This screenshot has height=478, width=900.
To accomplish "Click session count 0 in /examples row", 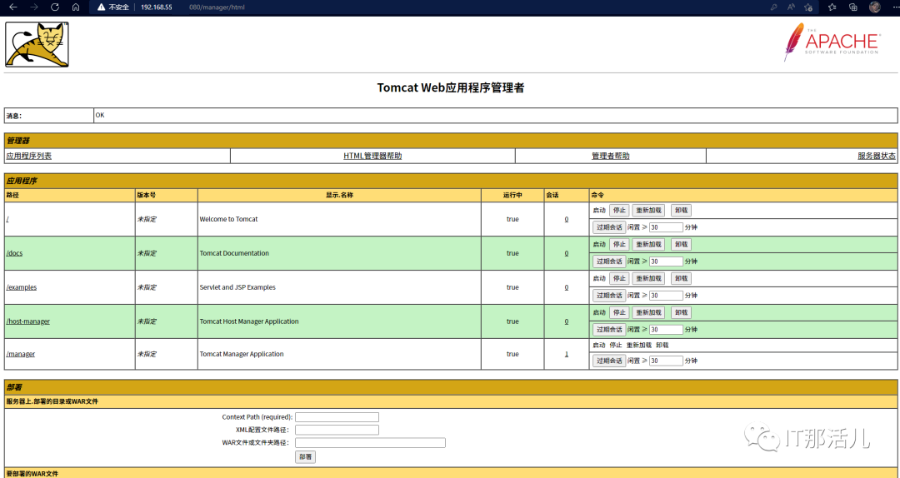I will [x=567, y=287].
